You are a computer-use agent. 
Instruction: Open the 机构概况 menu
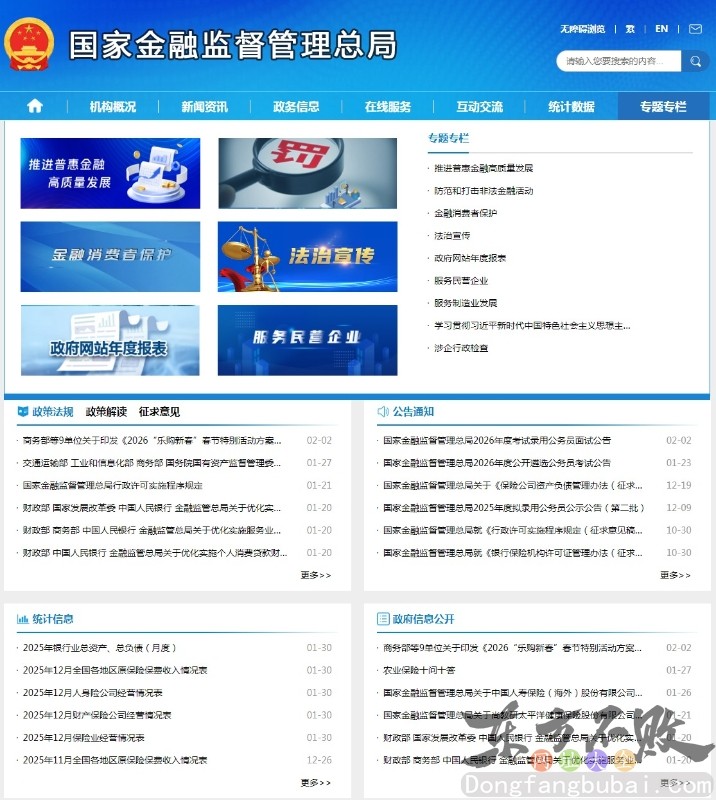click(x=113, y=106)
